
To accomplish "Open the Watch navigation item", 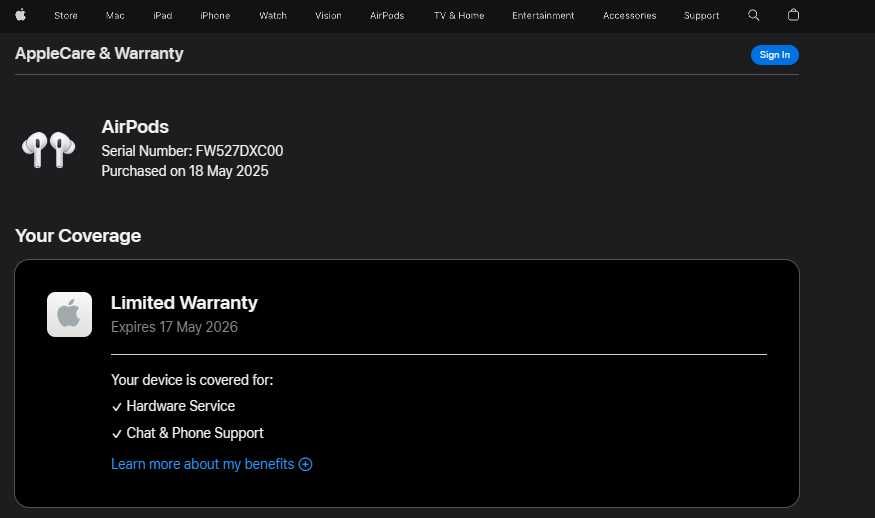I will point(272,16).
